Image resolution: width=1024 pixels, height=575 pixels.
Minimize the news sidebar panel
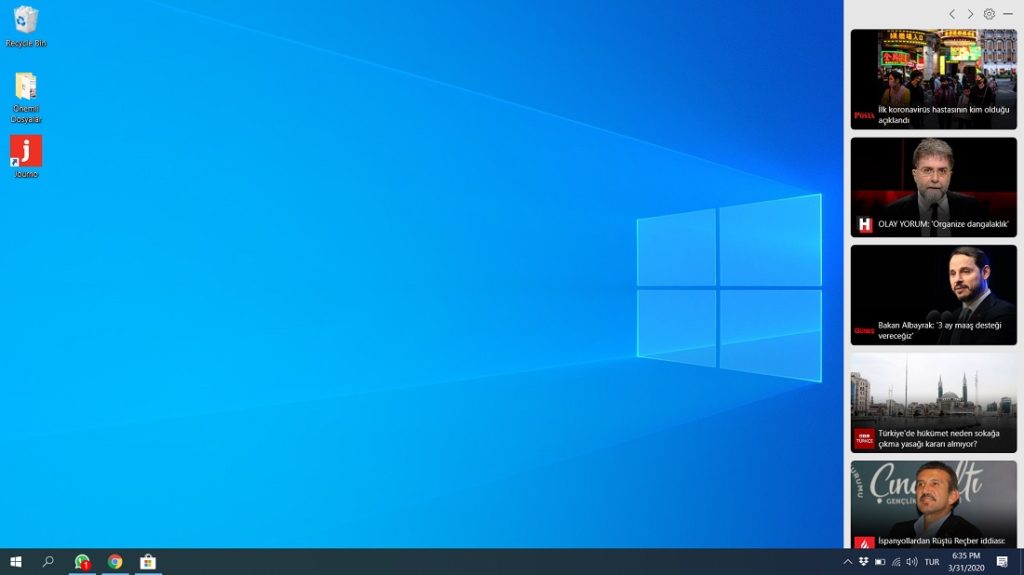(x=1008, y=14)
